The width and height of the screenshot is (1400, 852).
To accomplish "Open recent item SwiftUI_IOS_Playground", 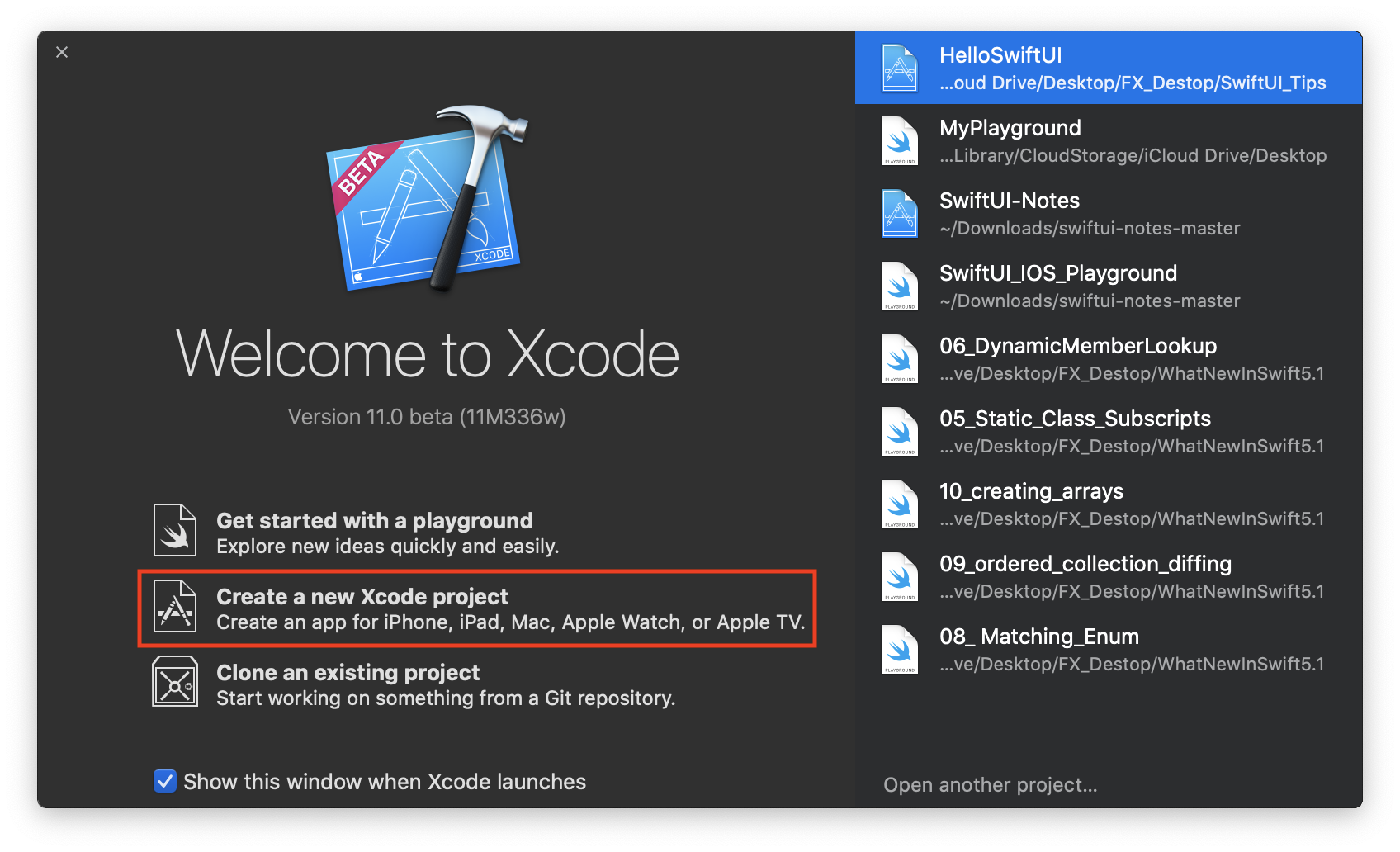I will 1109,286.
